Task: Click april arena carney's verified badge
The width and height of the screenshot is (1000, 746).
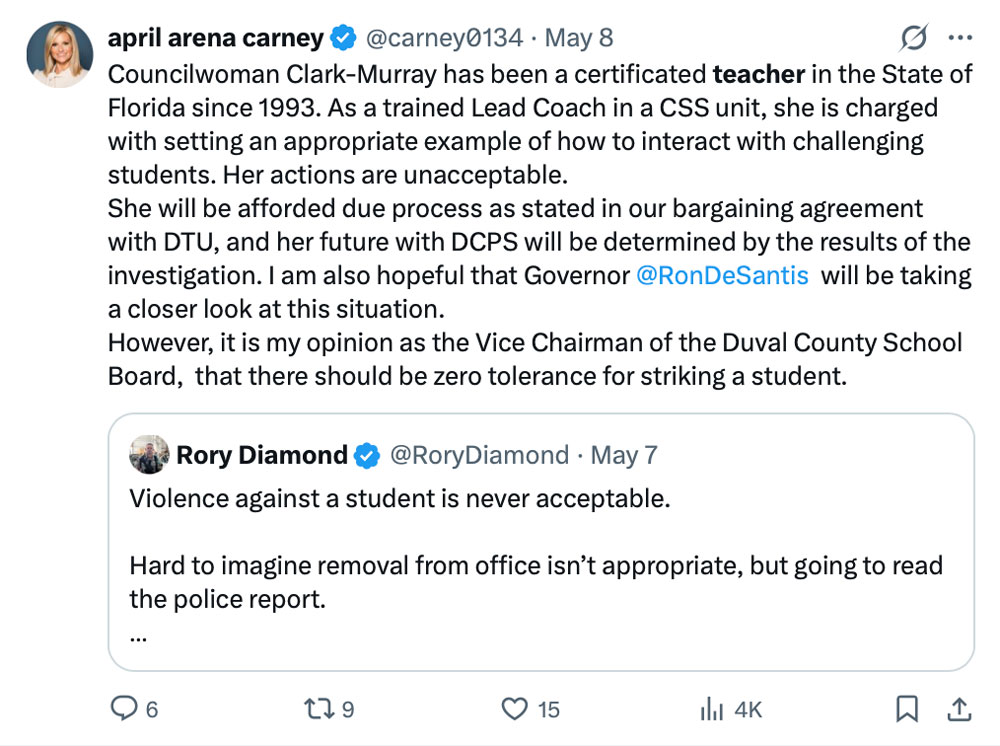Action: (x=344, y=38)
